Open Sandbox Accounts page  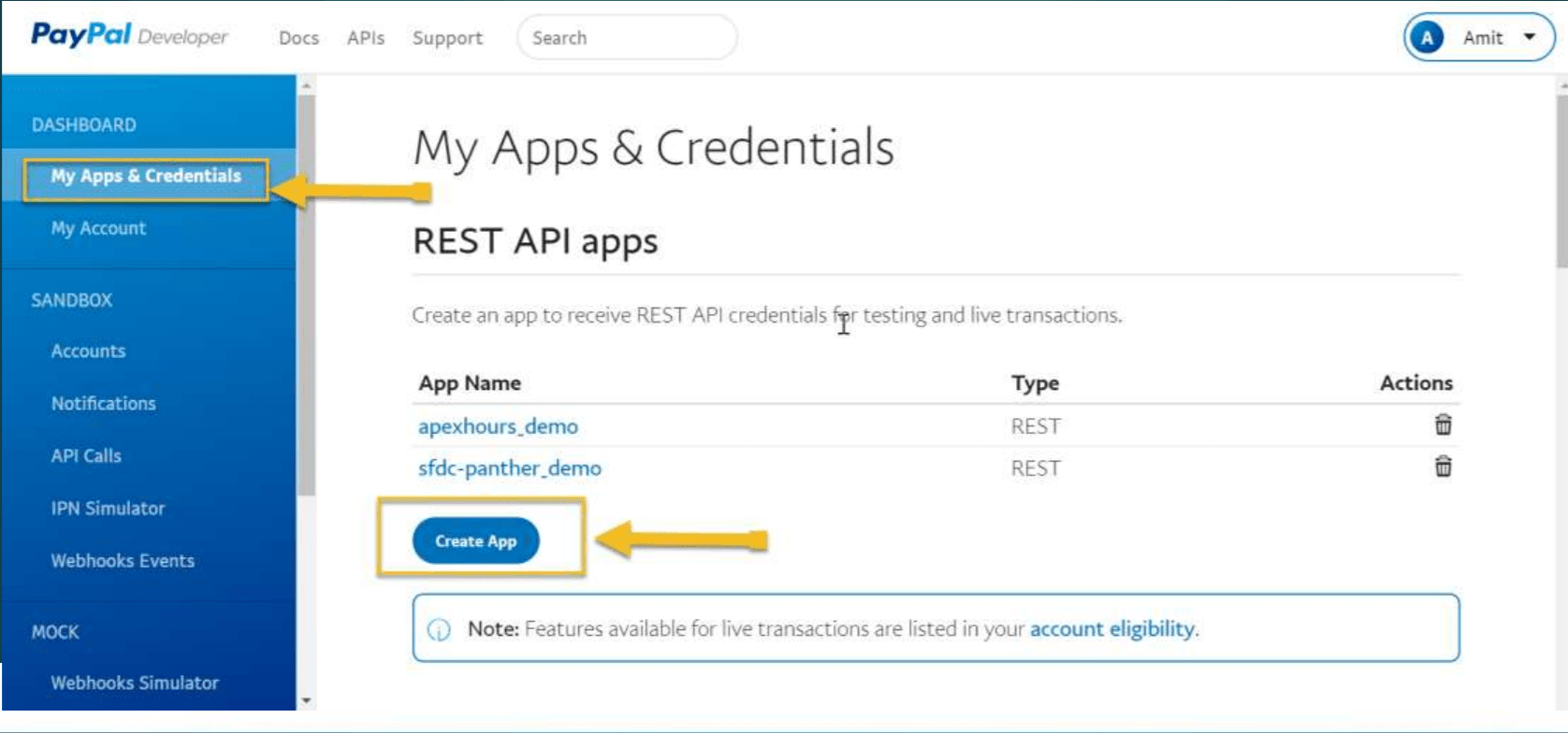(x=88, y=351)
